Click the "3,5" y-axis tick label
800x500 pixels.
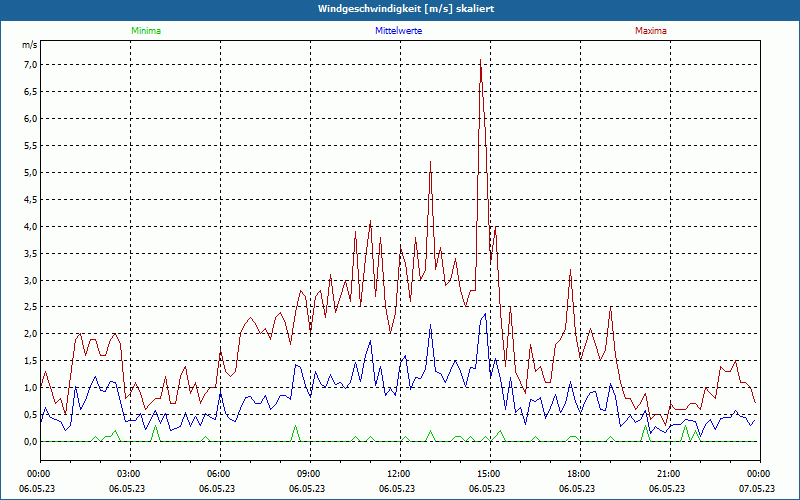click(31, 253)
